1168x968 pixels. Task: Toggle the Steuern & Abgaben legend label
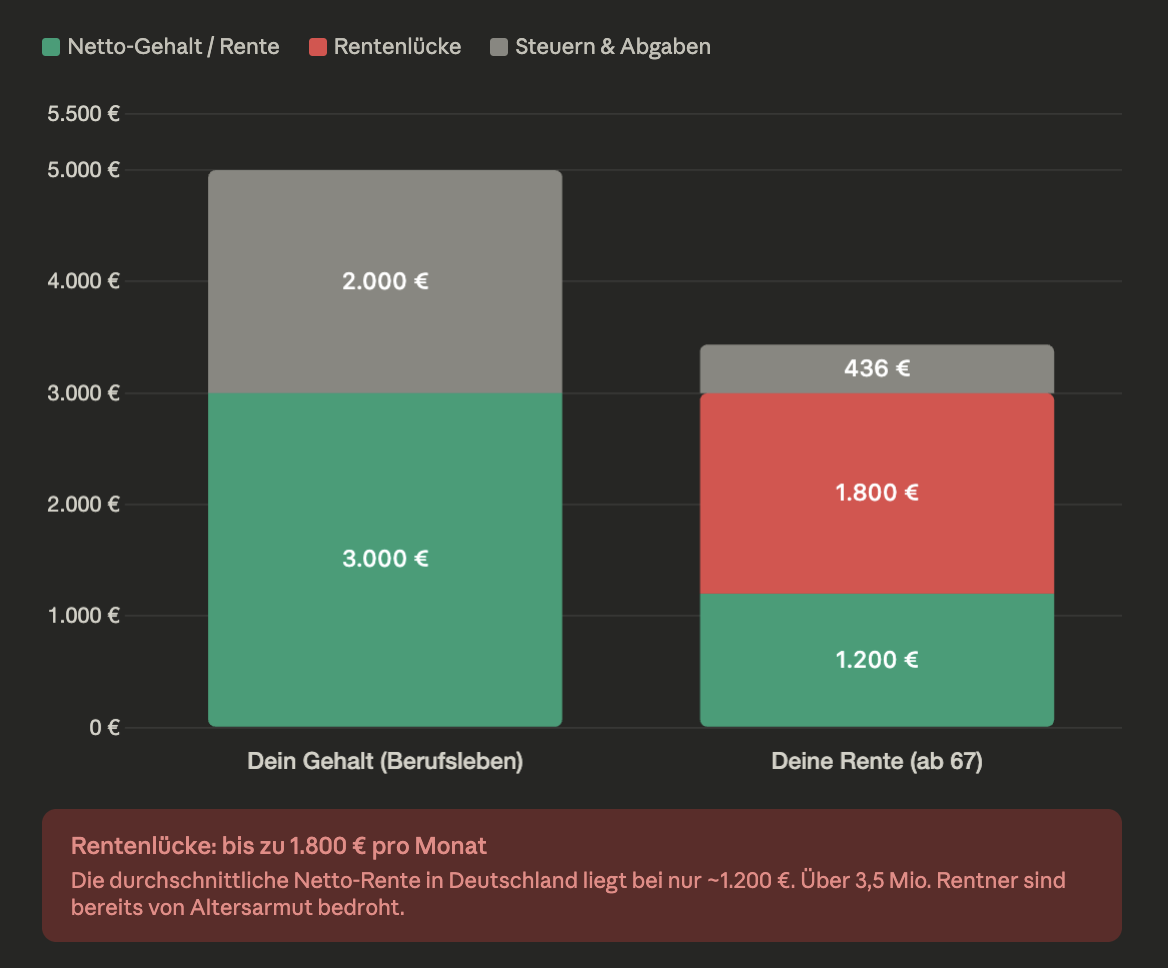point(612,47)
